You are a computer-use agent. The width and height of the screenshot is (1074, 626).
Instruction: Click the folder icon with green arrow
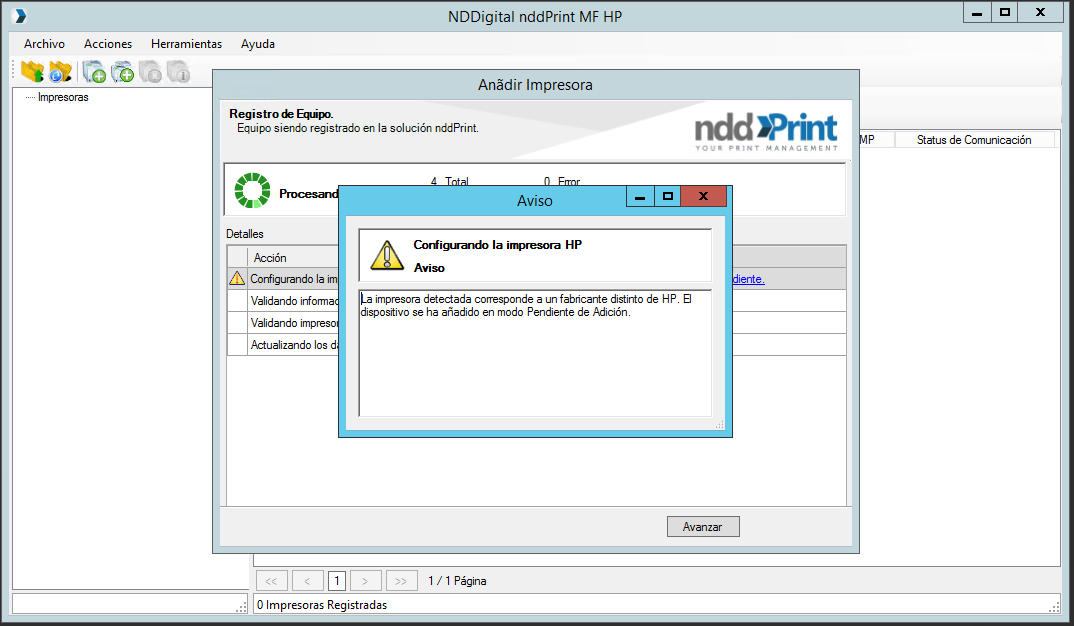32,72
